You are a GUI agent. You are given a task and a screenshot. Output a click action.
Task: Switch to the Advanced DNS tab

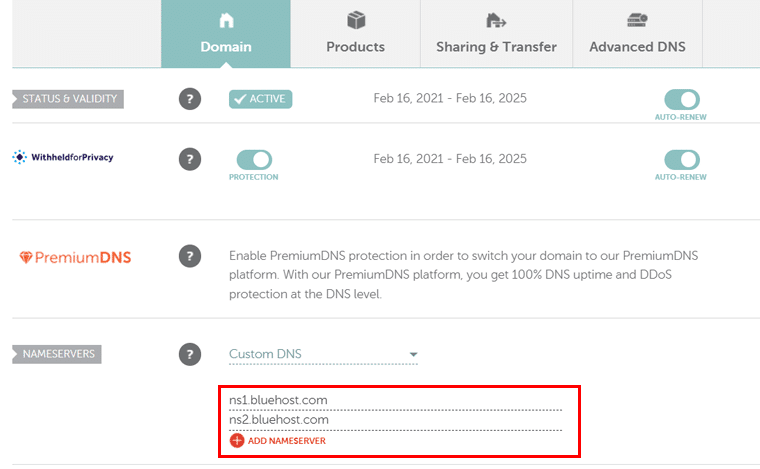pos(637,33)
